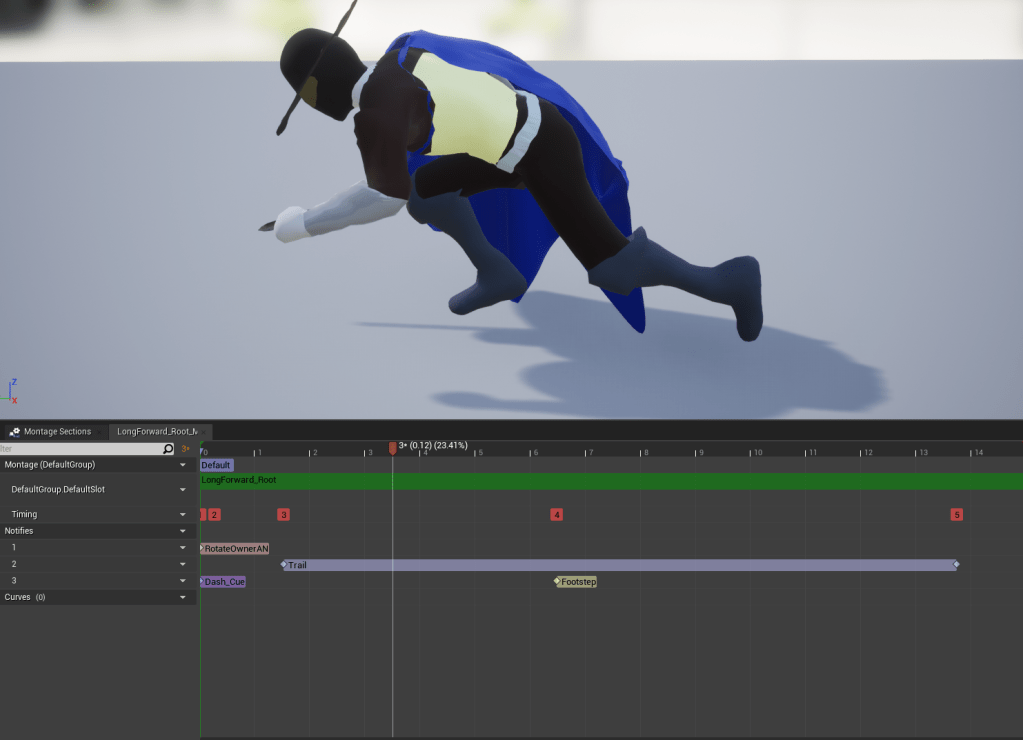This screenshot has height=740, width=1023.
Task: Select the RotateOwnerAN notify on track 1
Action: point(236,548)
